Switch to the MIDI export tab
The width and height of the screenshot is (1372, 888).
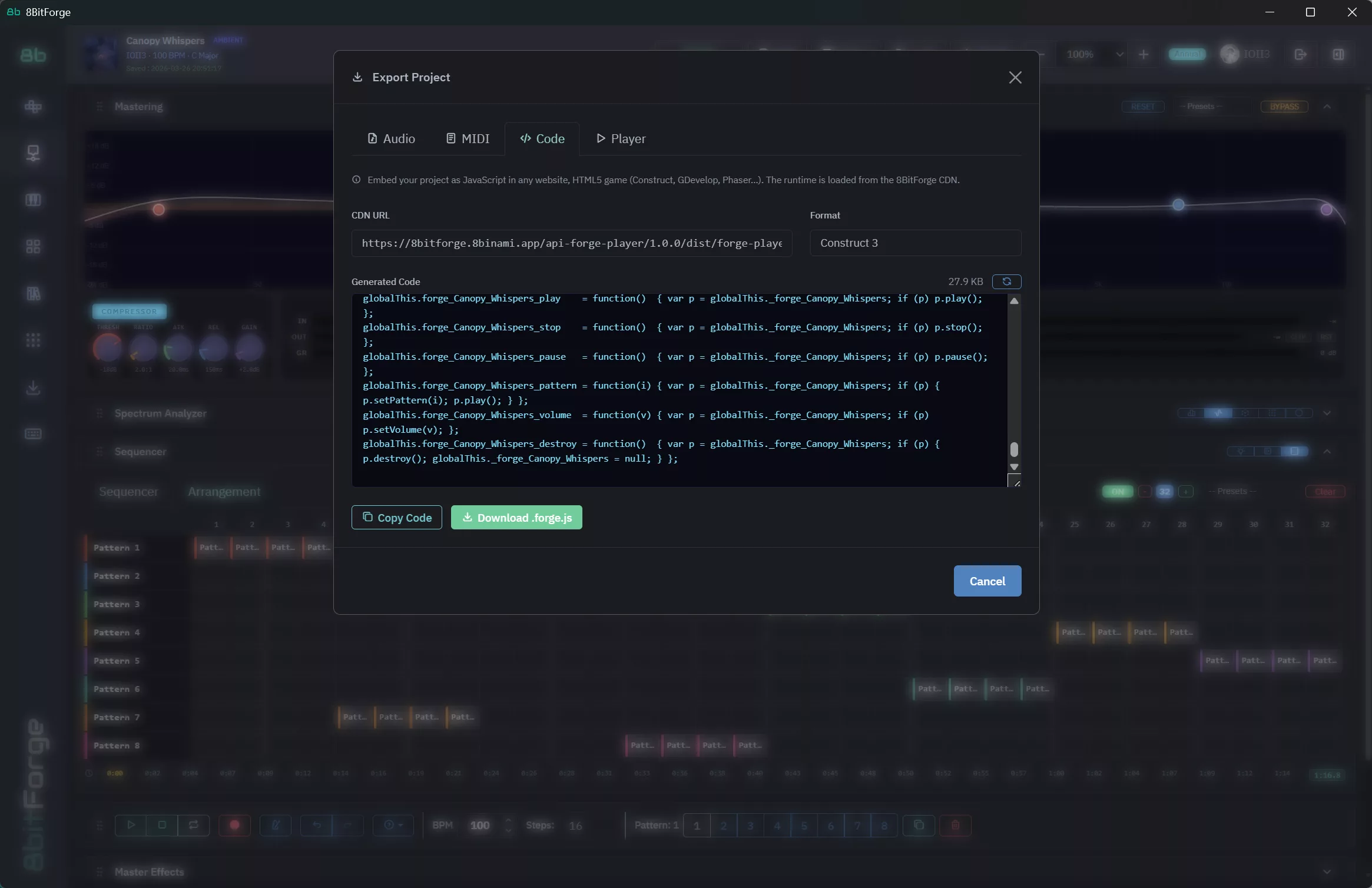468,138
